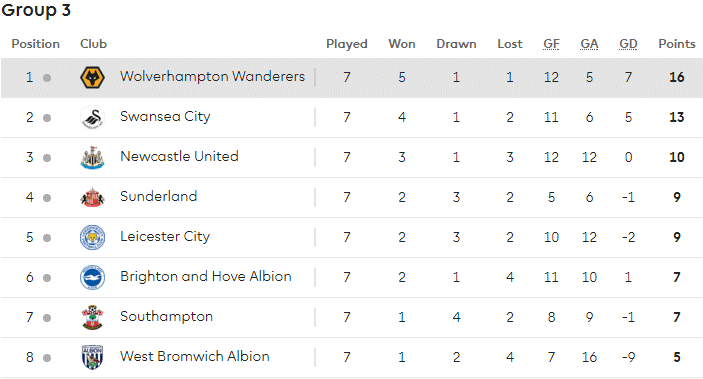This screenshot has height=379, width=703.
Task: Click the Southampton club crest
Action: pos(92,317)
